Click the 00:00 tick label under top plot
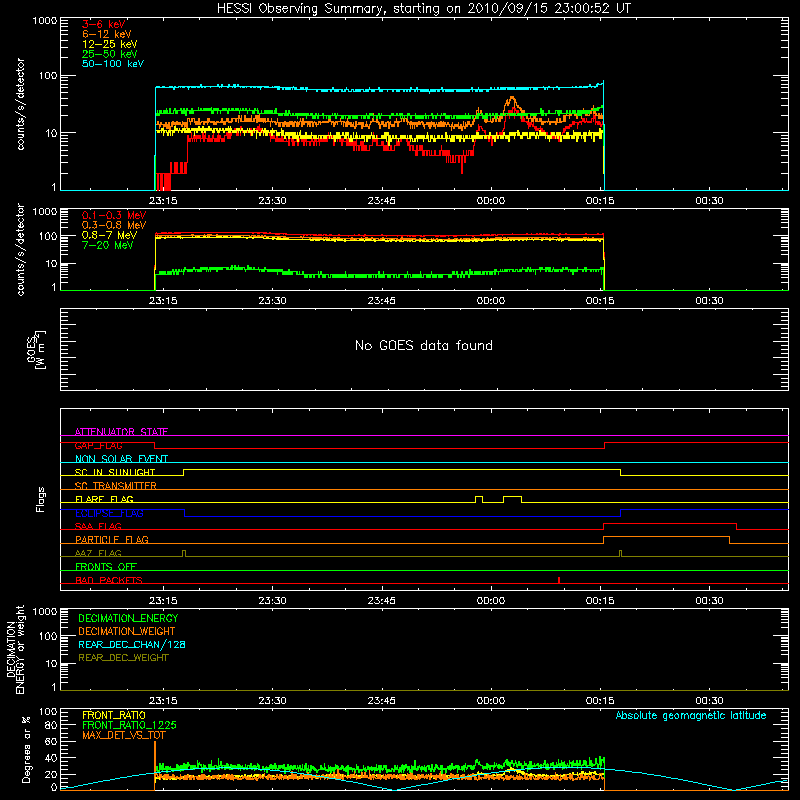The image size is (800, 800). [491, 201]
